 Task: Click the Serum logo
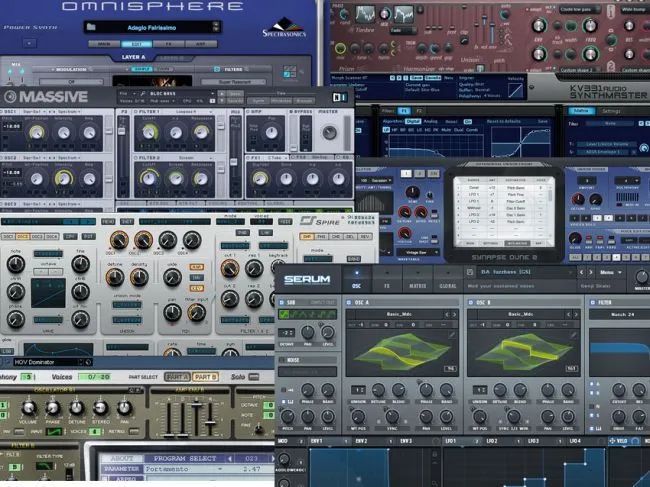point(307,278)
